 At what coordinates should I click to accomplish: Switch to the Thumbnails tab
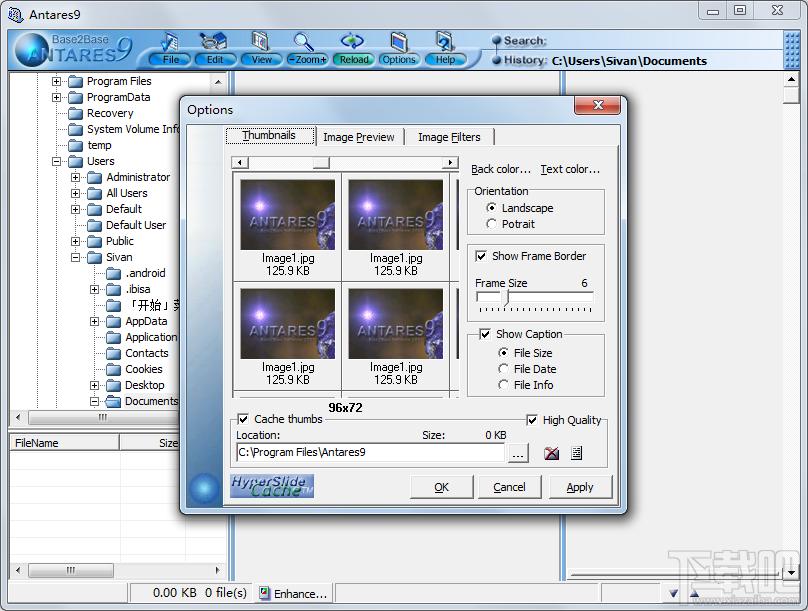click(271, 135)
